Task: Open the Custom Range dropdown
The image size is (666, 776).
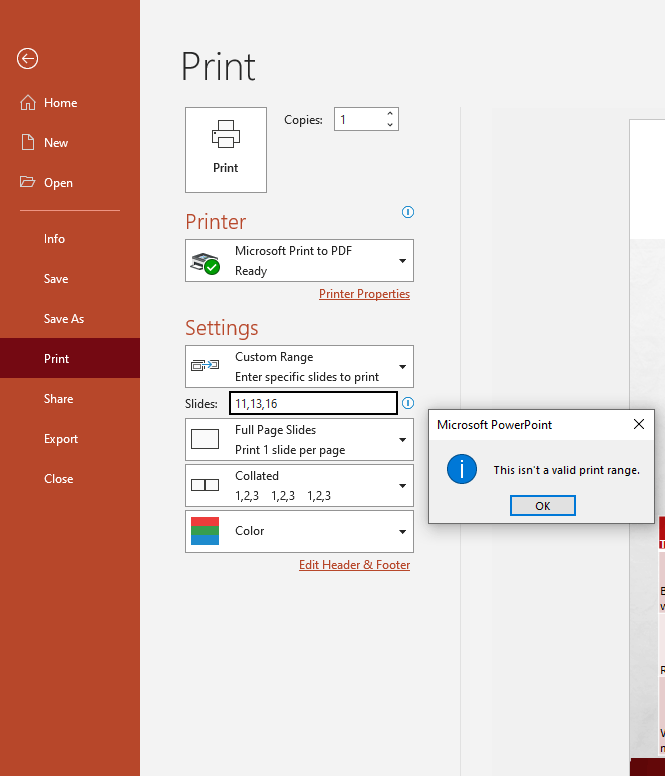Action: [299, 367]
